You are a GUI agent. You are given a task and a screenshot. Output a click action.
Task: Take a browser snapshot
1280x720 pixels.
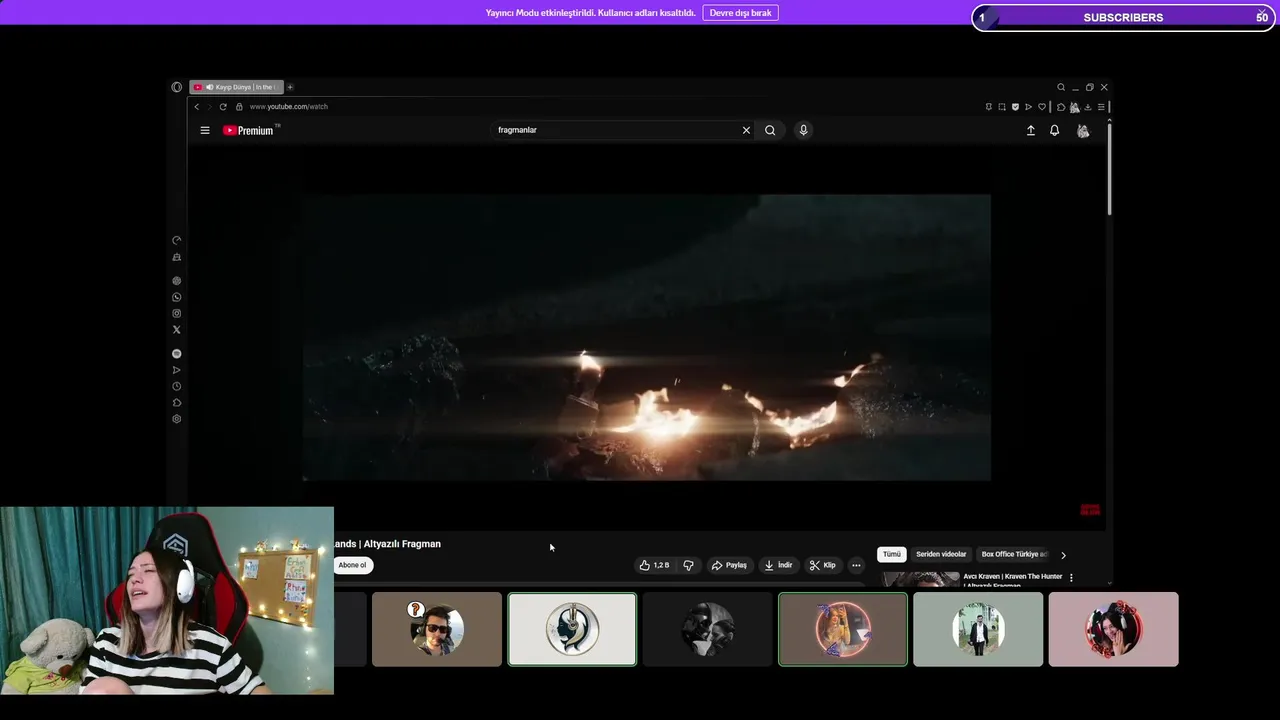tap(1002, 107)
